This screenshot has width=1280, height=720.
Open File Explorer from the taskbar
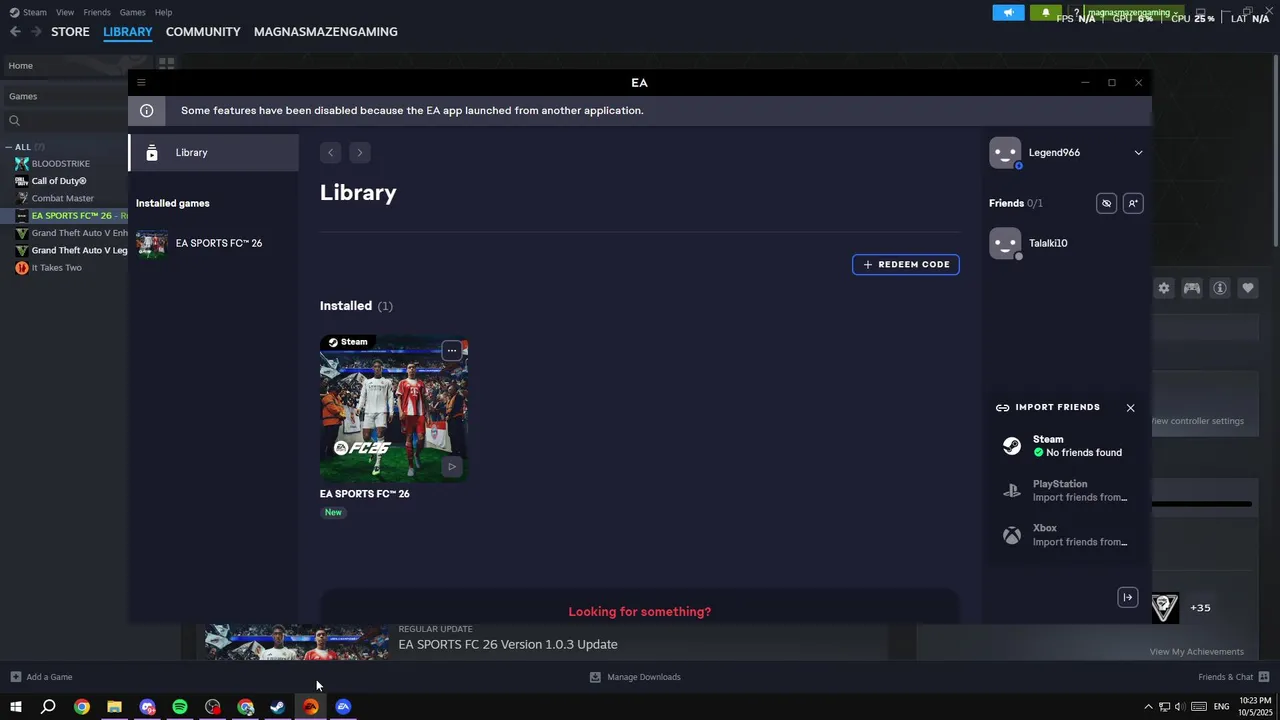coord(114,707)
